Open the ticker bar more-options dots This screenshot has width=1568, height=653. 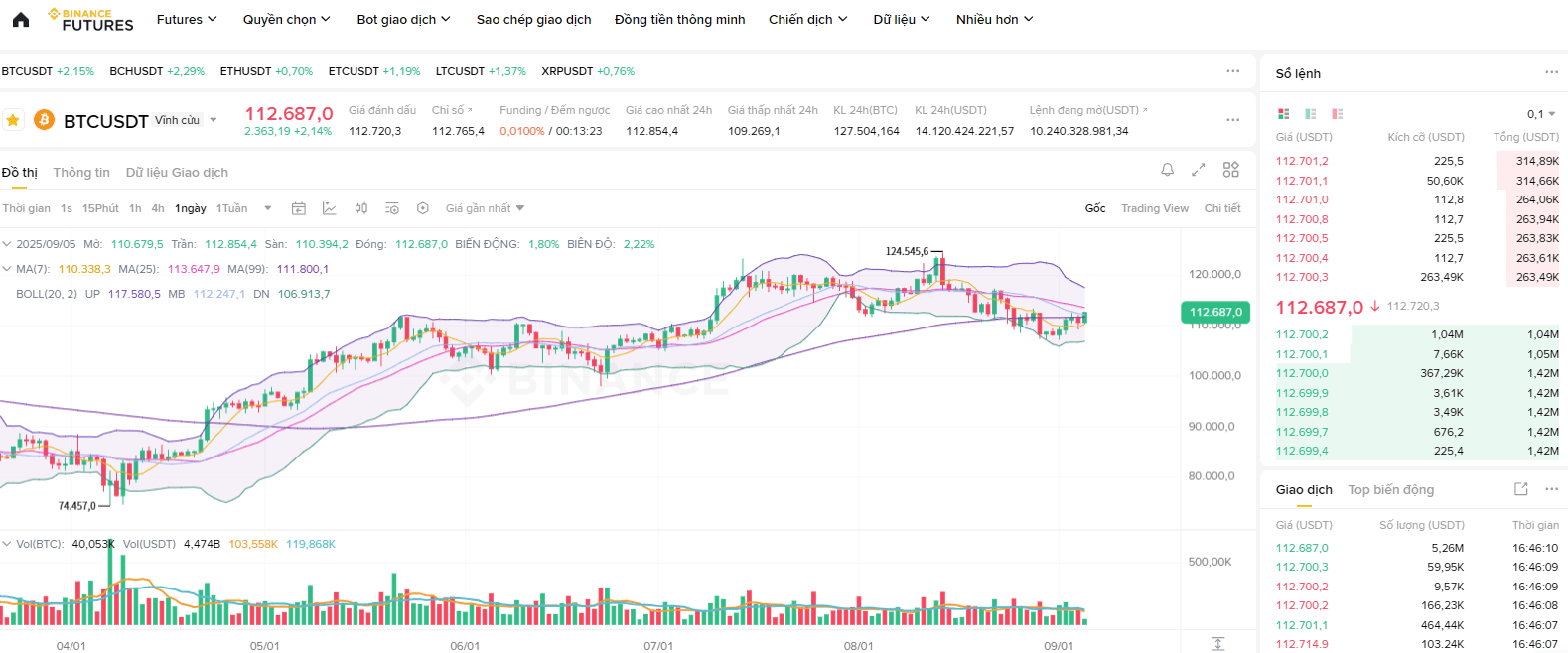click(1233, 71)
